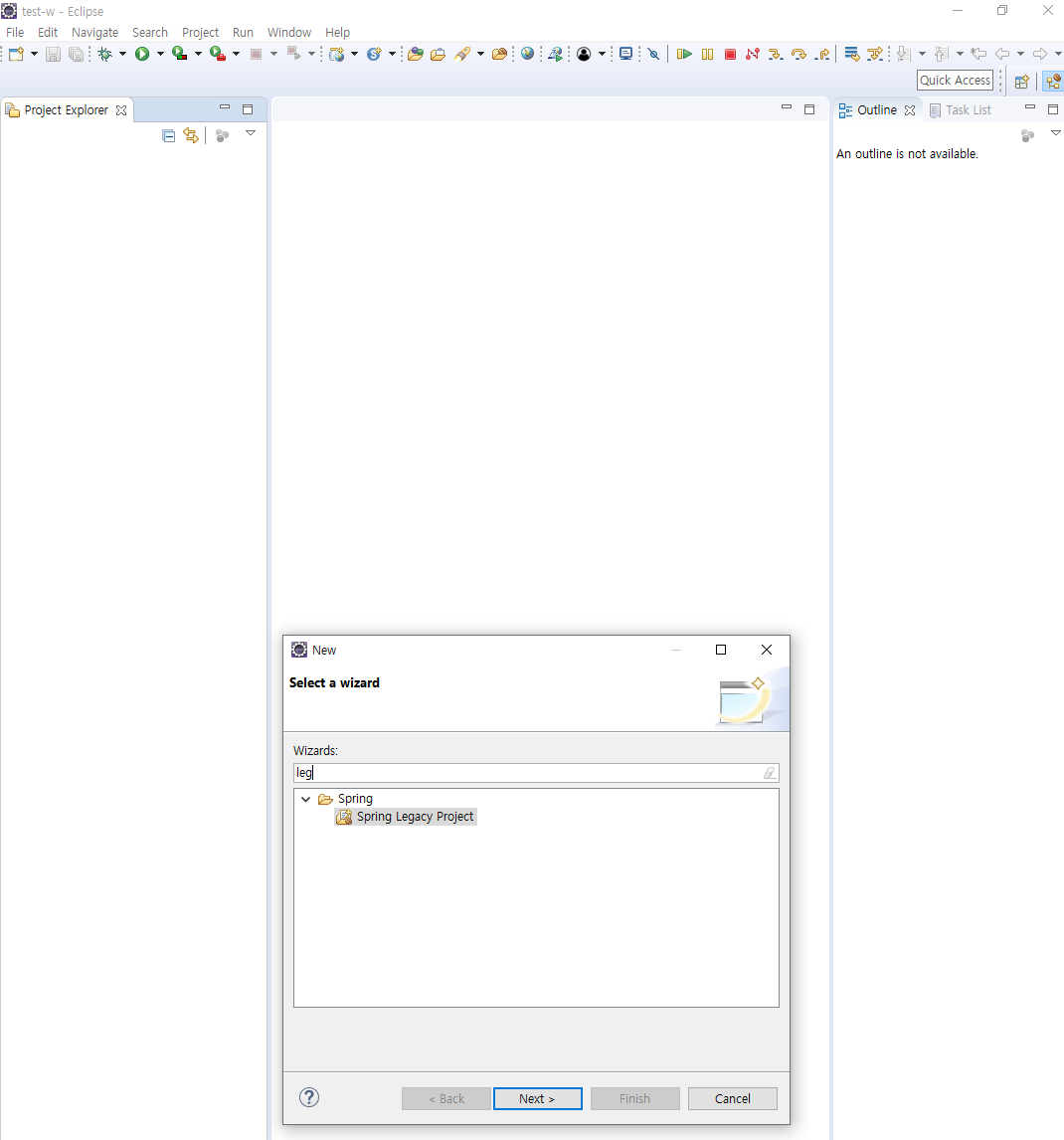The width and height of the screenshot is (1064, 1140).
Task: Open the File menu
Action: 15,33
